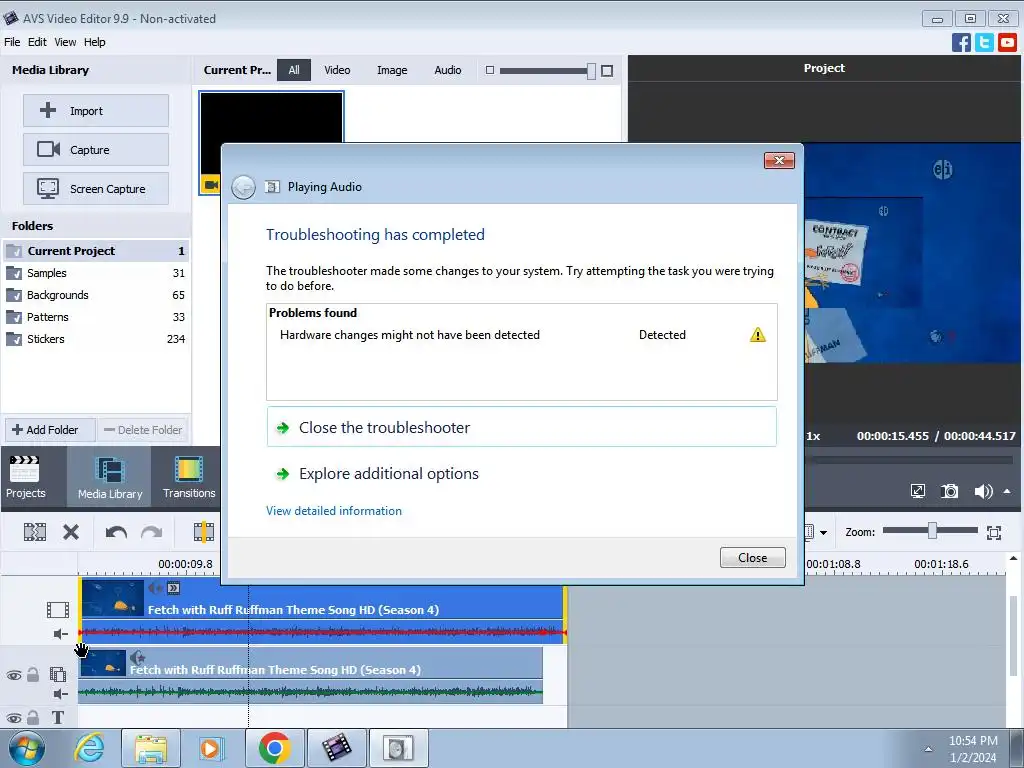The image size is (1024, 768).
Task: Show All media types tab
Action: coord(294,70)
